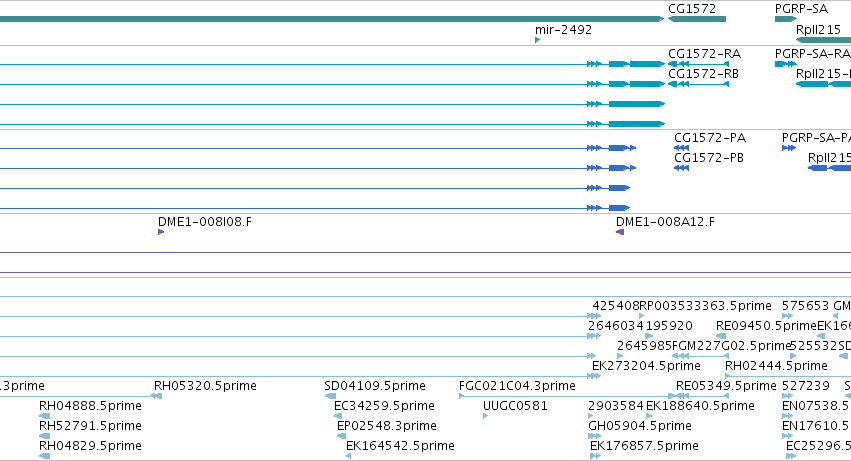This screenshot has width=851, height=461.
Task: Click the mir-2492 gene arrow glyph
Action: click(x=537, y=40)
